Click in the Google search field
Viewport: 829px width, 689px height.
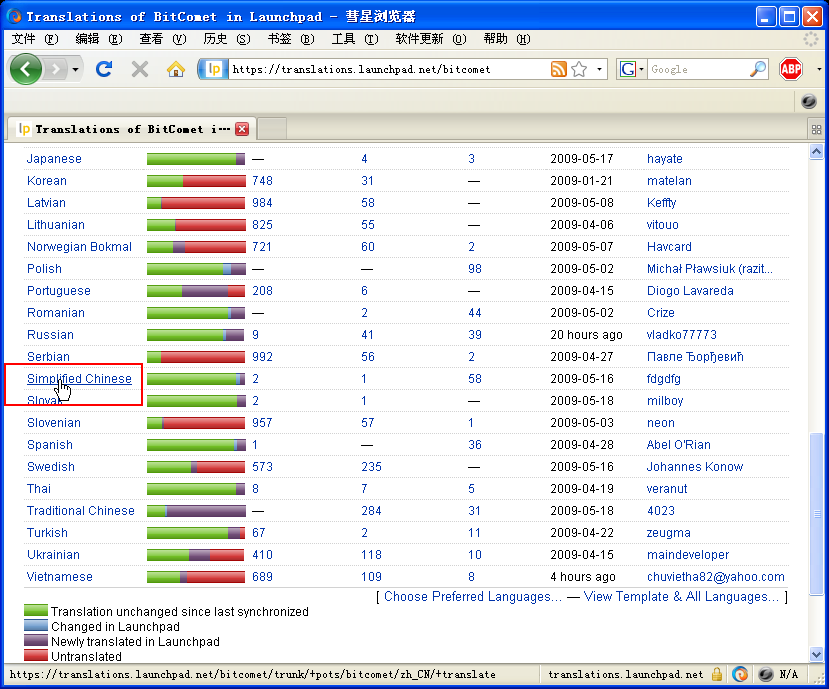[x=698, y=69]
